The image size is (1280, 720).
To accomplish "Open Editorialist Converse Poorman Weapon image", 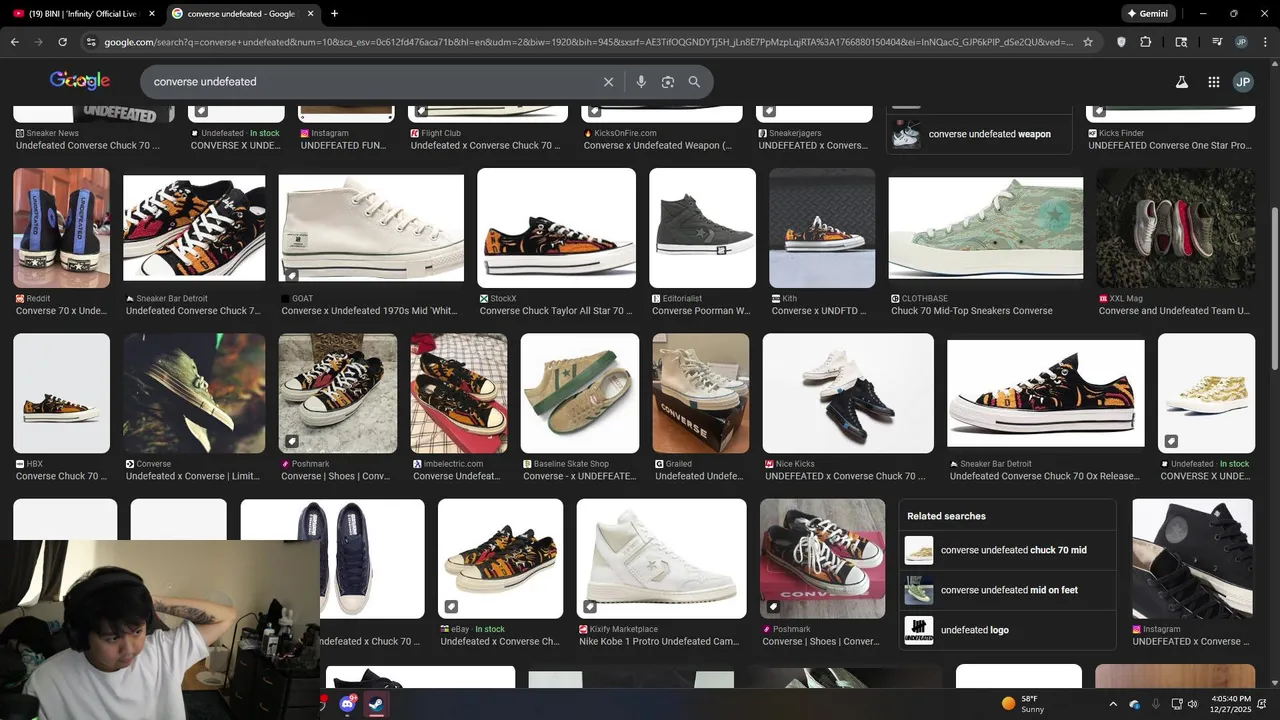I will (702, 228).
